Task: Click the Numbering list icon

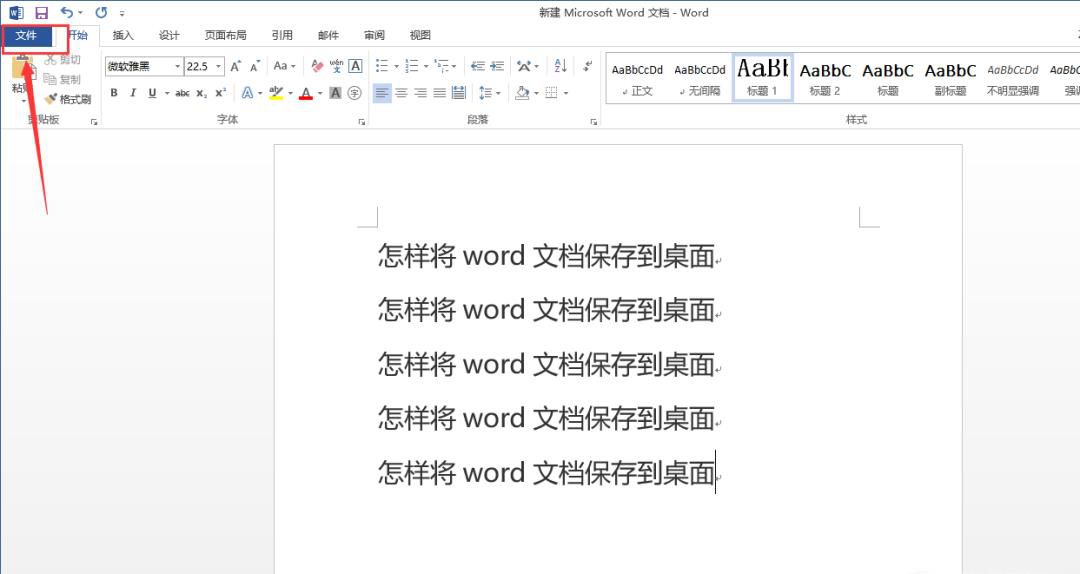Action: click(x=412, y=66)
